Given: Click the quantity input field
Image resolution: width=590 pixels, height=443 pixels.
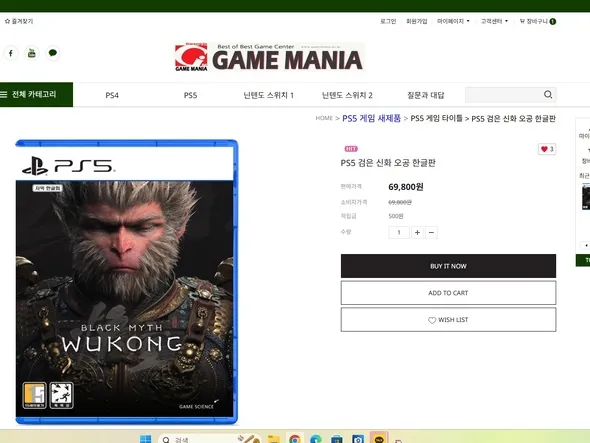Looking at the screenshot, I should pos(399,232).
